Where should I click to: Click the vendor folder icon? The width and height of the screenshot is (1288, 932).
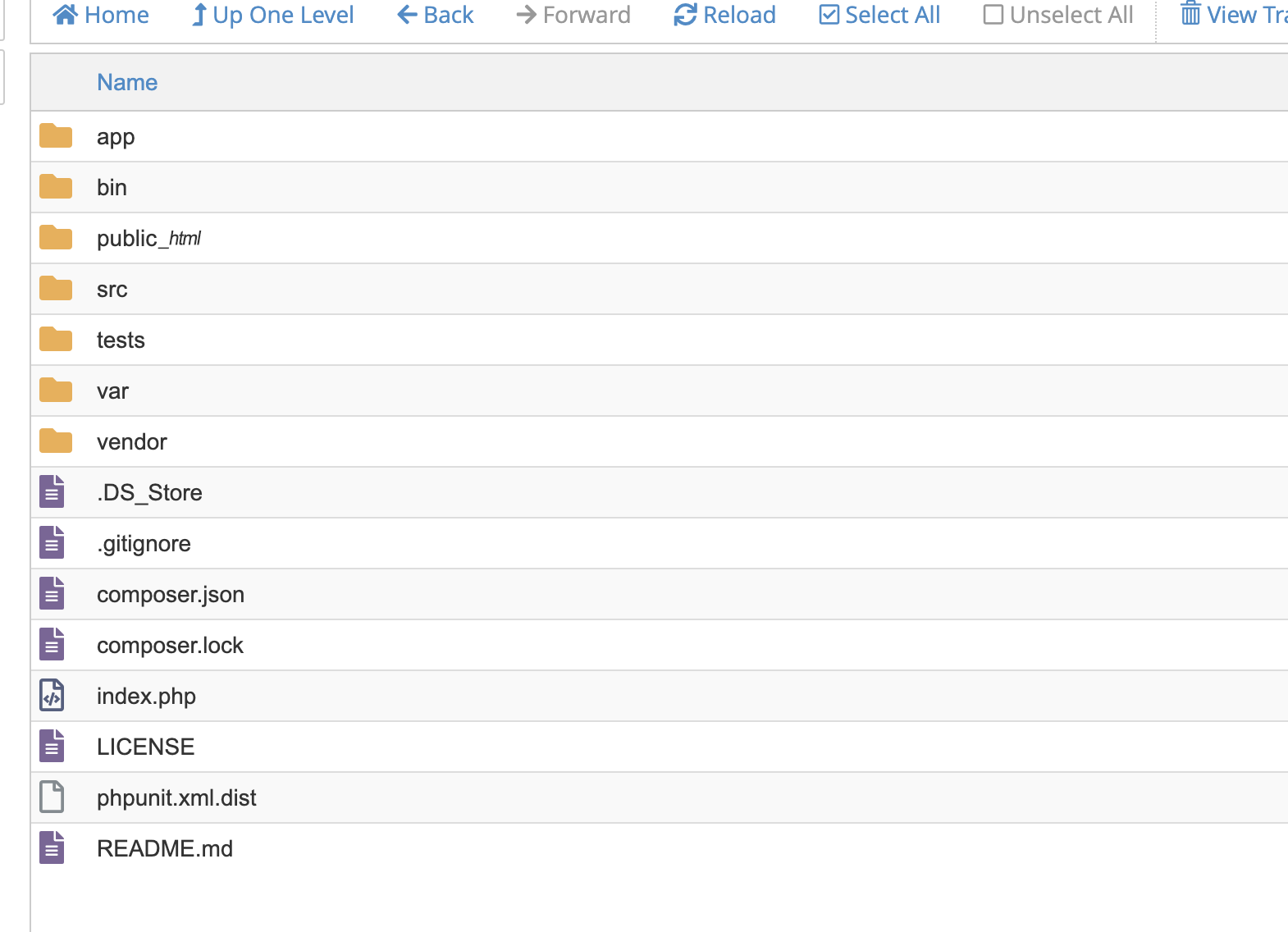pos(56,441)
